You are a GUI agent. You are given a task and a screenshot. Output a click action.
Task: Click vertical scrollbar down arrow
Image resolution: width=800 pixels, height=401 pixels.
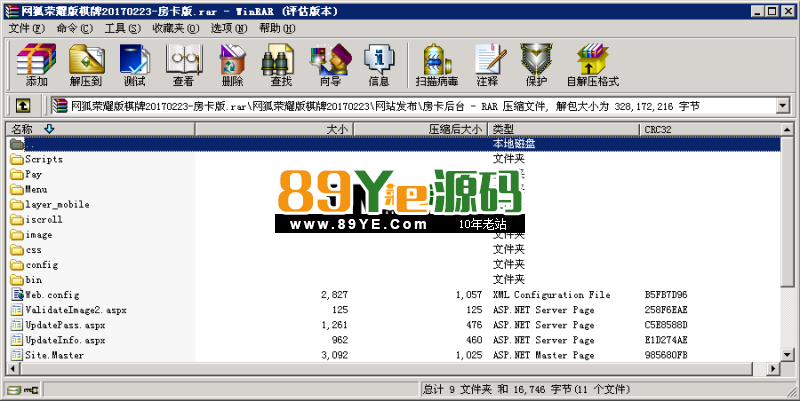[787, 355]
